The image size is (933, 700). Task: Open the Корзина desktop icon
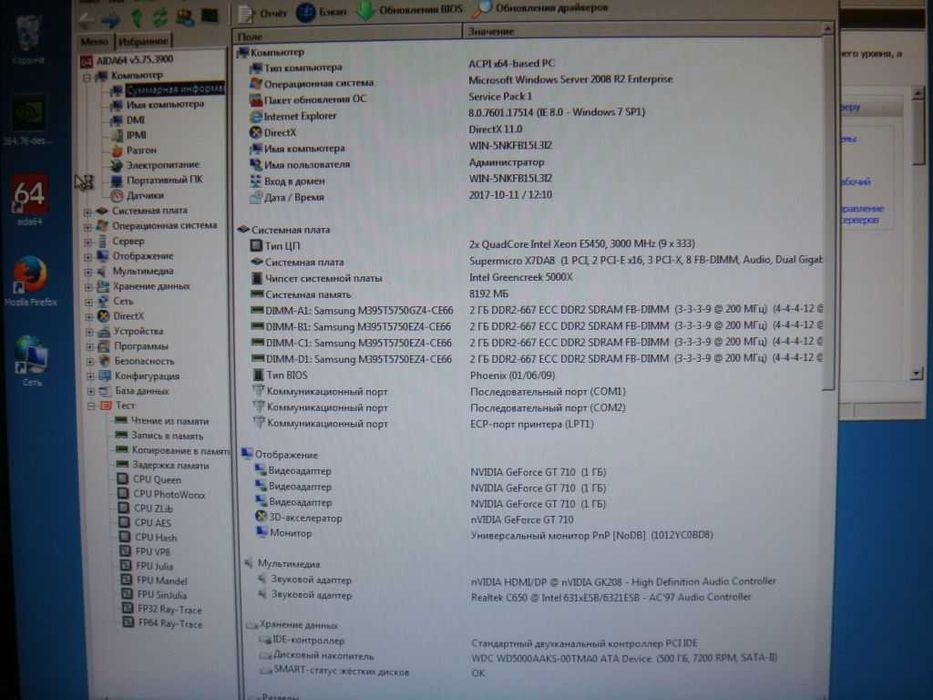pyautogui.click(x=28, y=39)
